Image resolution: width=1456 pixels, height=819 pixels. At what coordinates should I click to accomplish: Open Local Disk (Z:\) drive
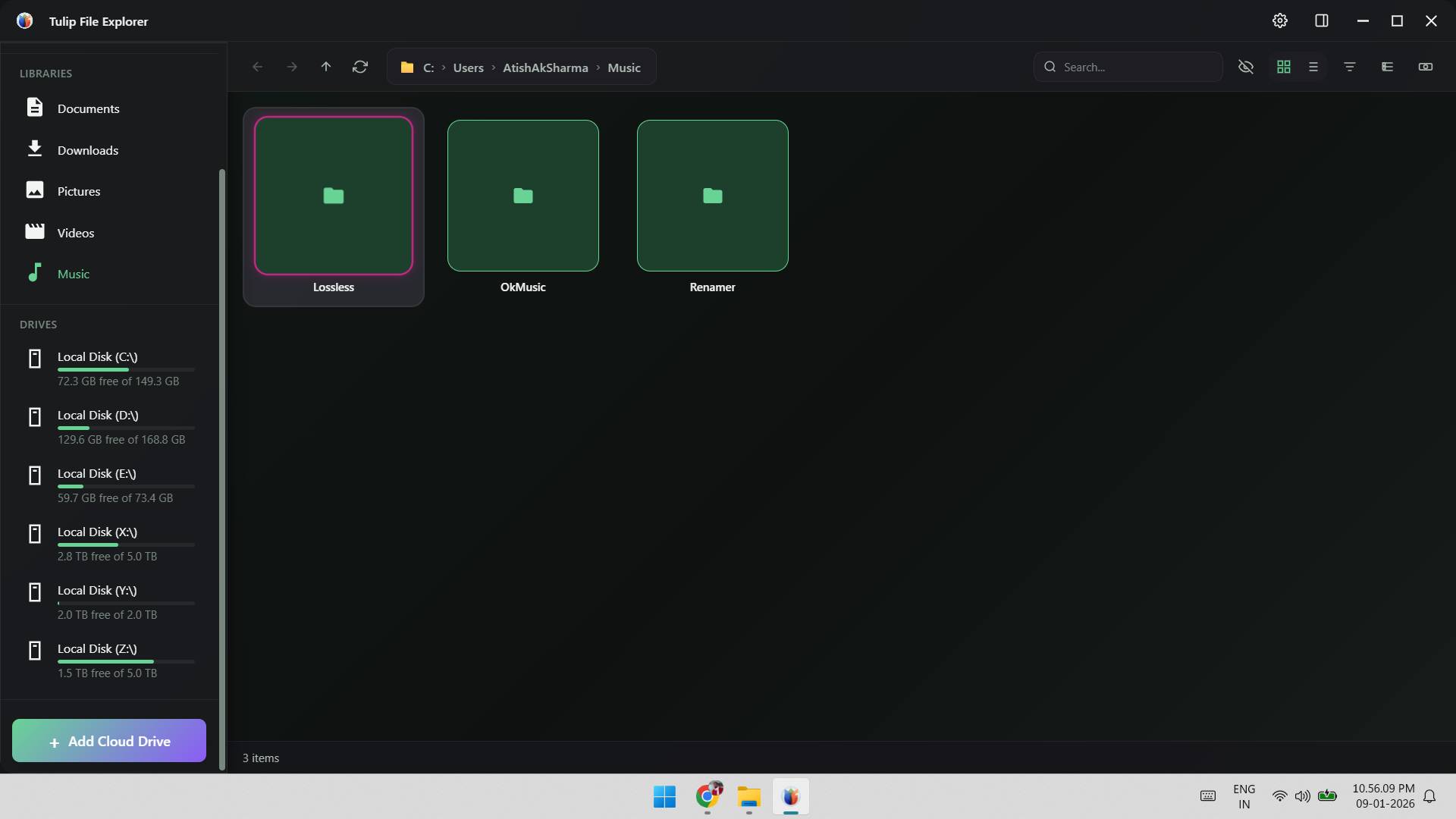96,648
